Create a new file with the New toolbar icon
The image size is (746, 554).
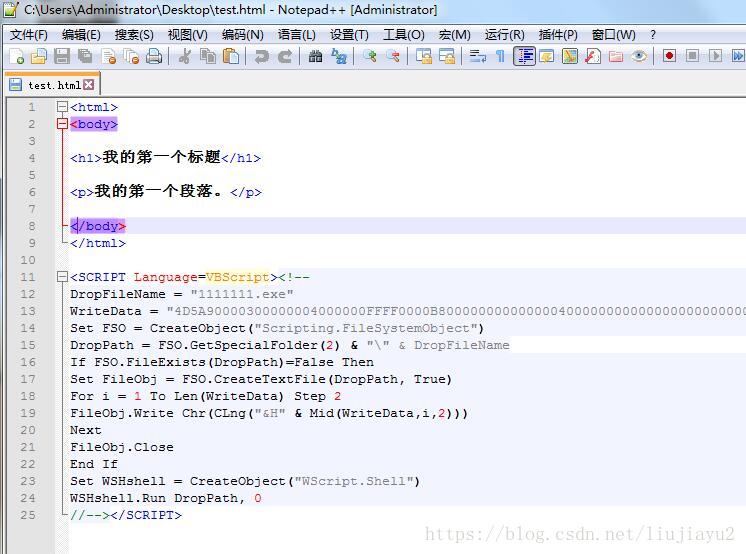16,56
